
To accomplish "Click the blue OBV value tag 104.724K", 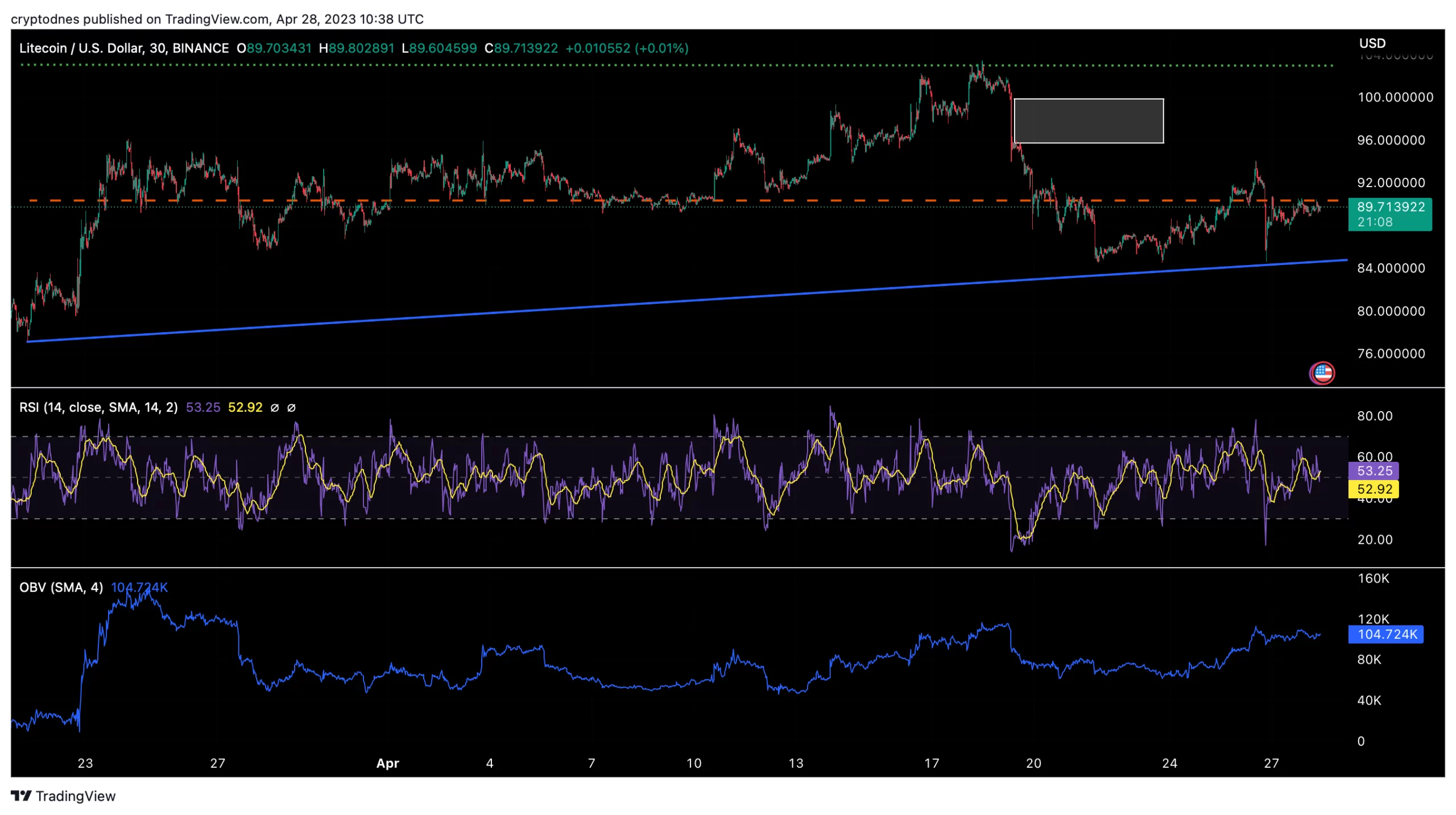I will click(1385, 634).
